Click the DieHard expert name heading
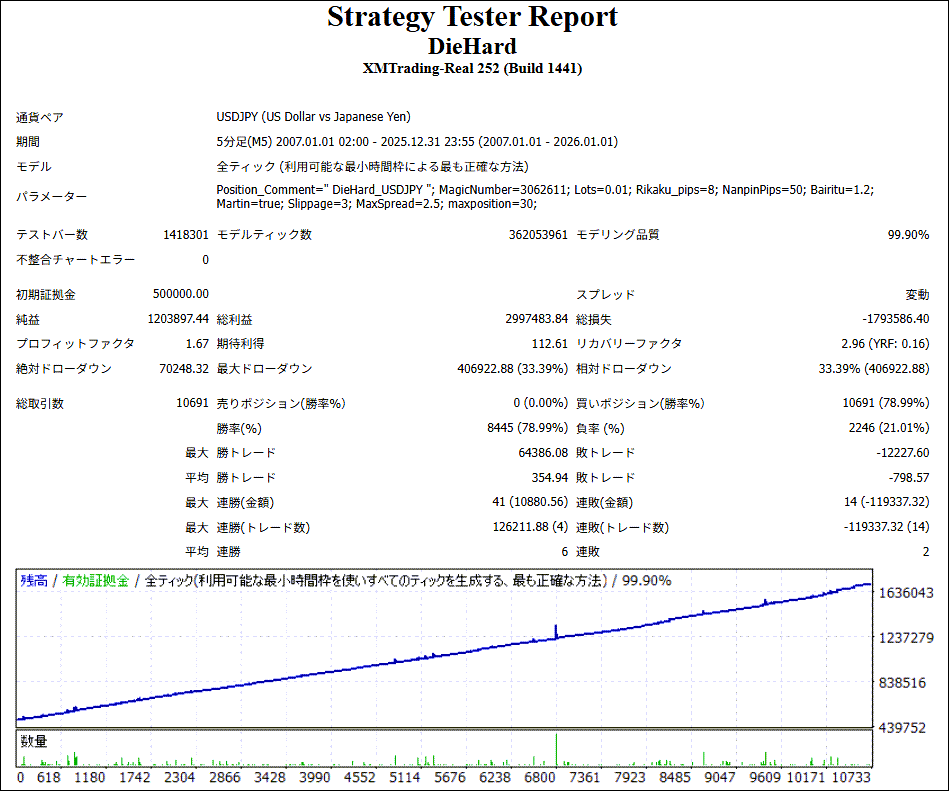 (473, 46)
